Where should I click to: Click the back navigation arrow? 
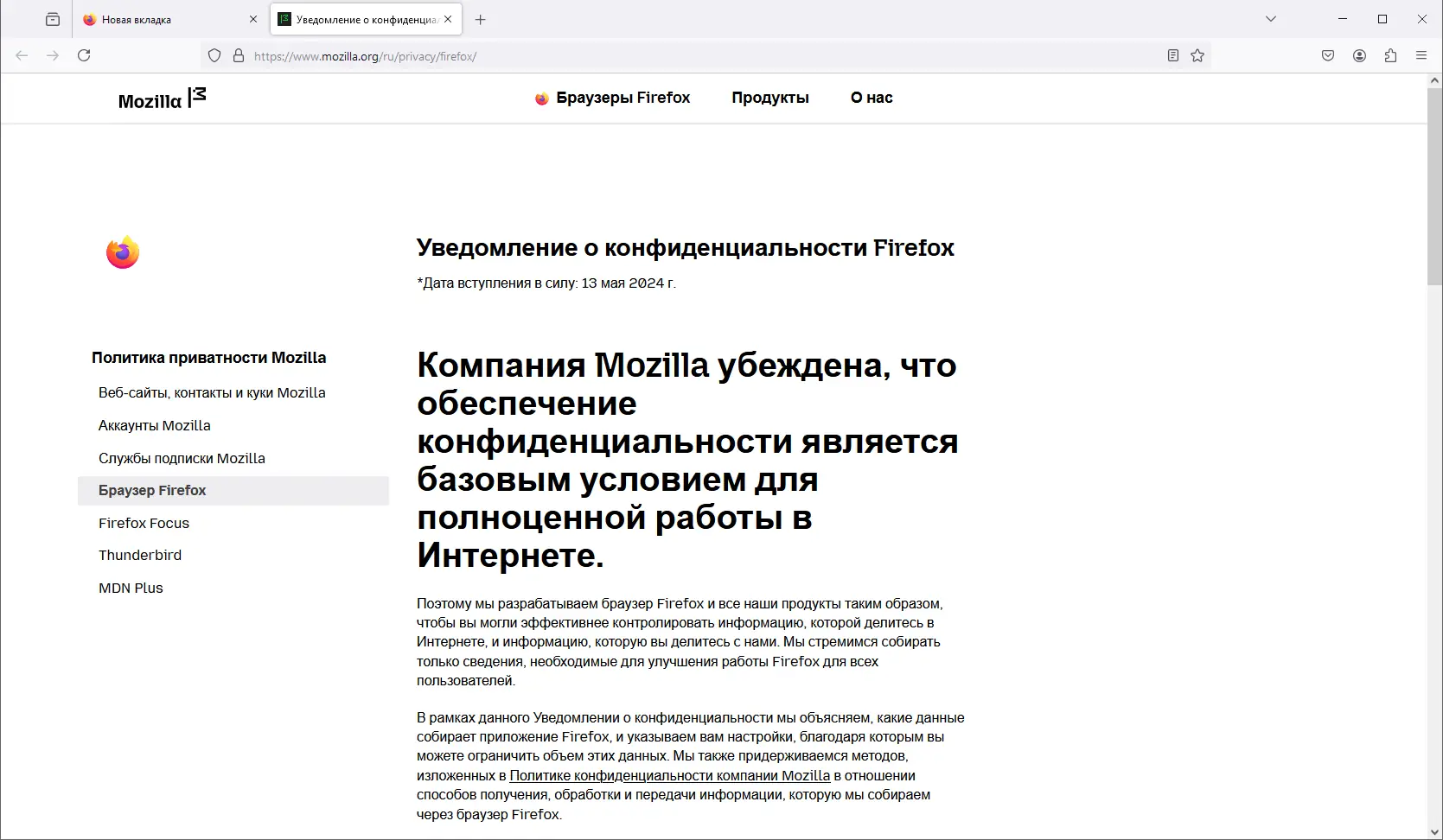(x=21, y=54)
